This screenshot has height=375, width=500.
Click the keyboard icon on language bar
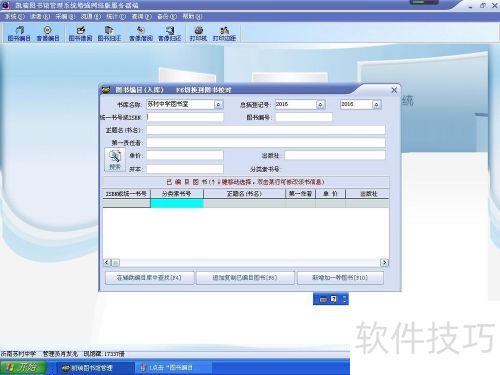[323, 299]
